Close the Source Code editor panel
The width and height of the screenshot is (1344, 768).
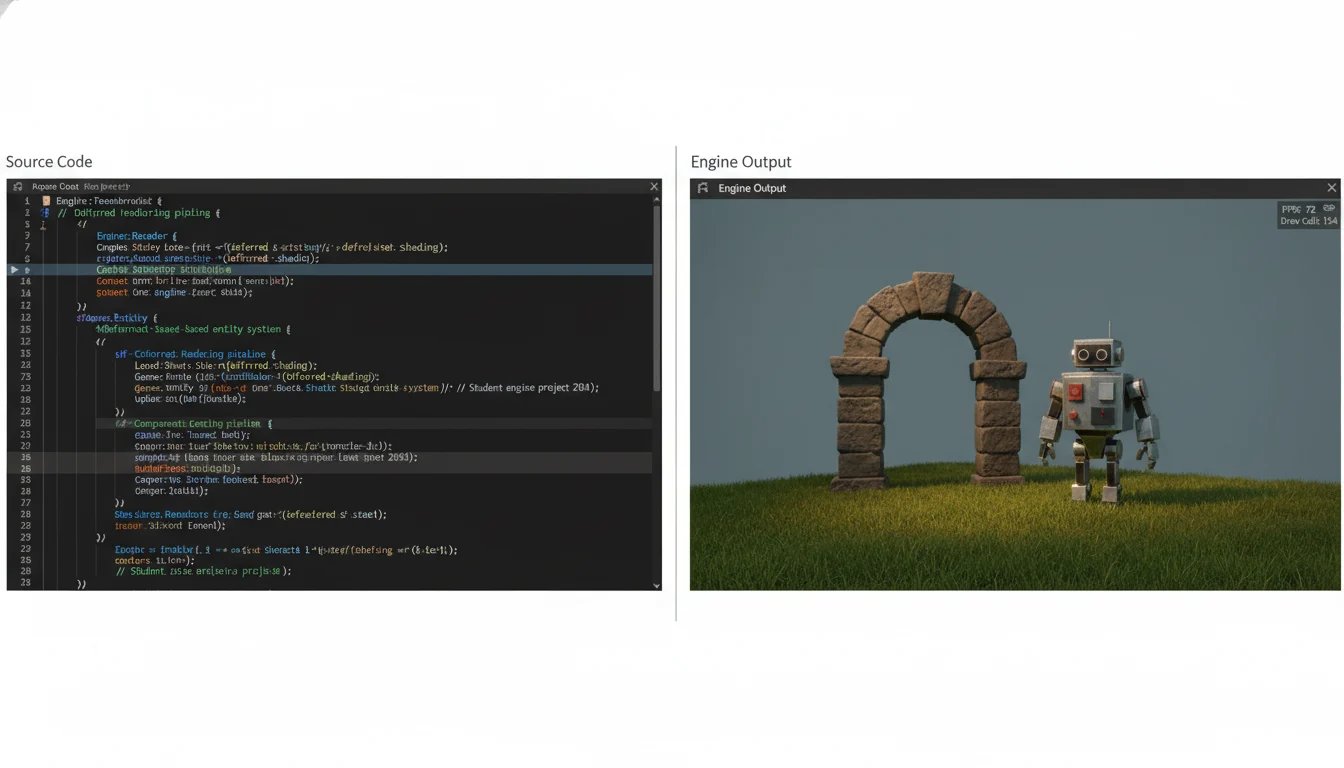click(654, 187)
